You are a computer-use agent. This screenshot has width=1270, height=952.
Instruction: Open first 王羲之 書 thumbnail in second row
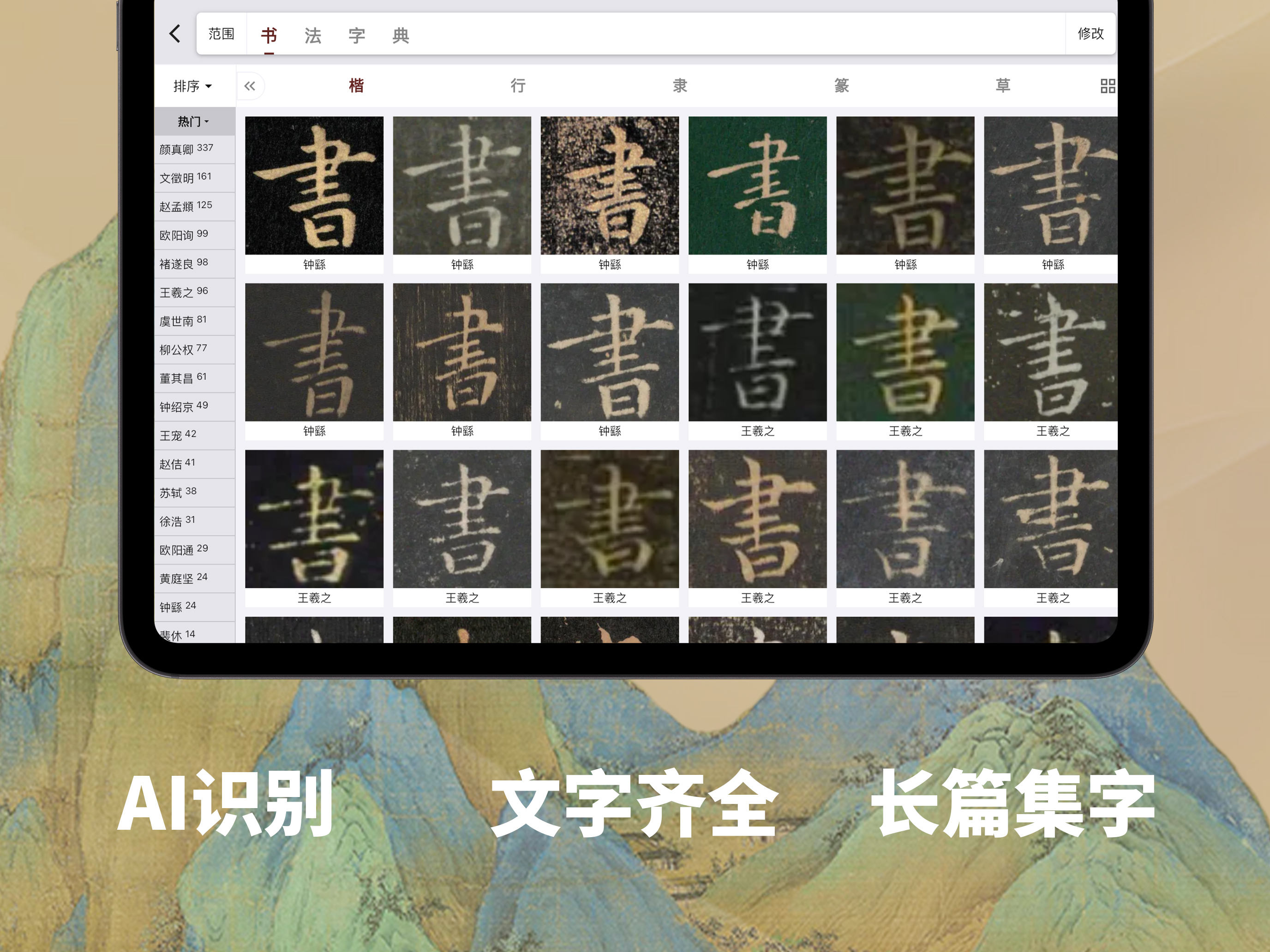coord(757,352)
